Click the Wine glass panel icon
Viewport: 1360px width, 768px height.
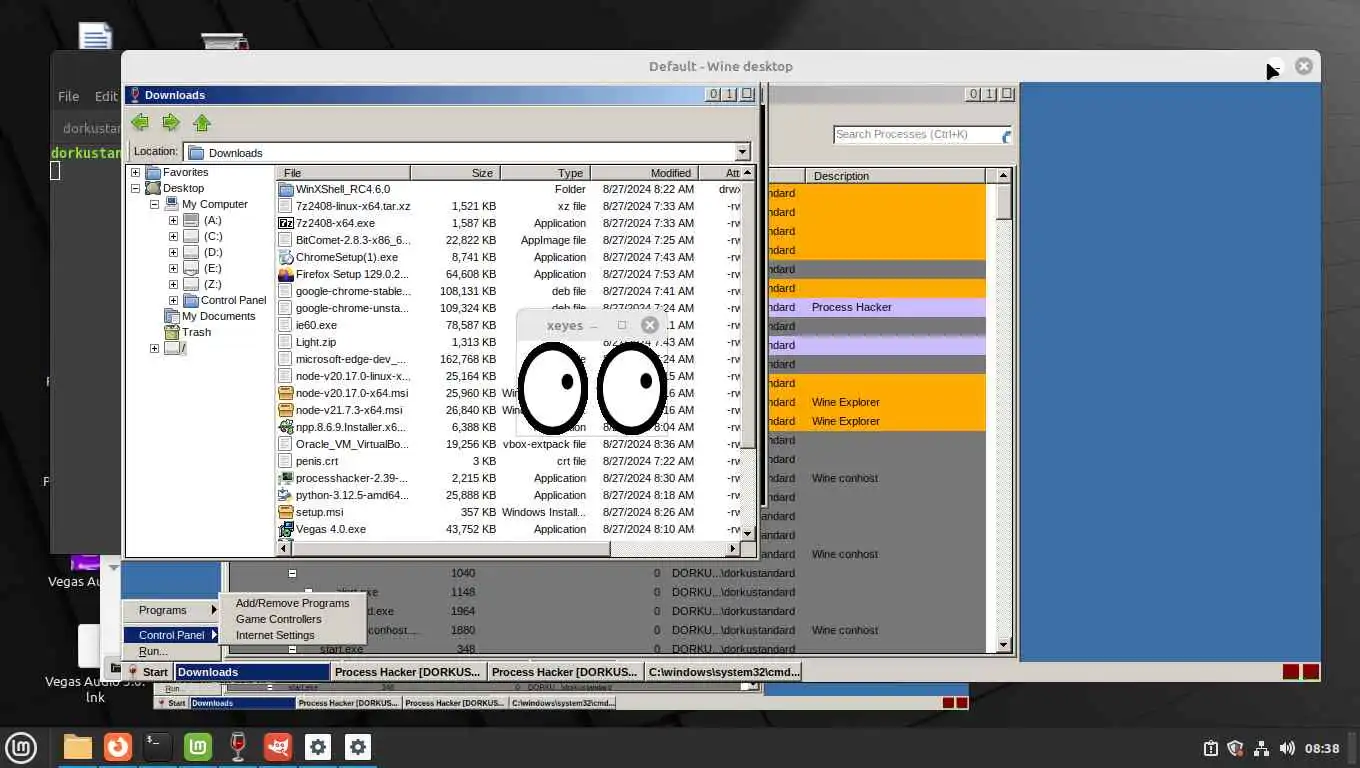(238, 747)
